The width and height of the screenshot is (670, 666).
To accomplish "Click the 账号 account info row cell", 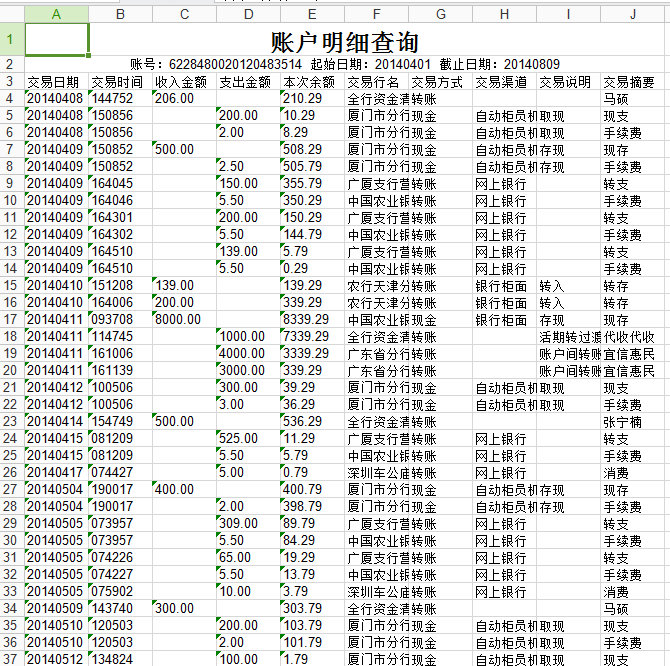I will point(344,65).
